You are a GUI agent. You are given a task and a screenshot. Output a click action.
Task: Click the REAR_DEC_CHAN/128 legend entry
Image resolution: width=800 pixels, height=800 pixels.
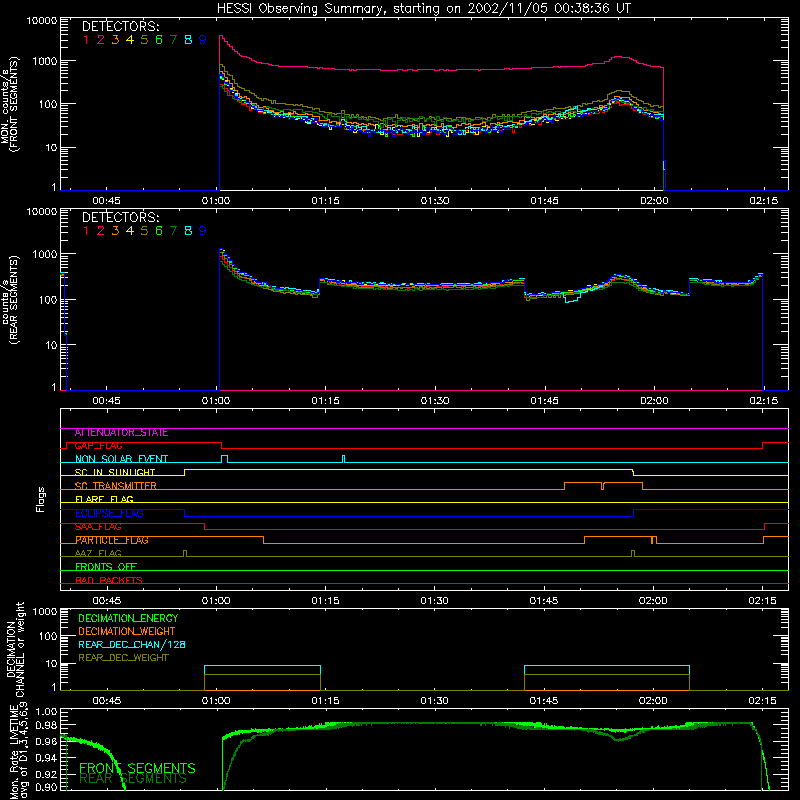coord(132,645)
